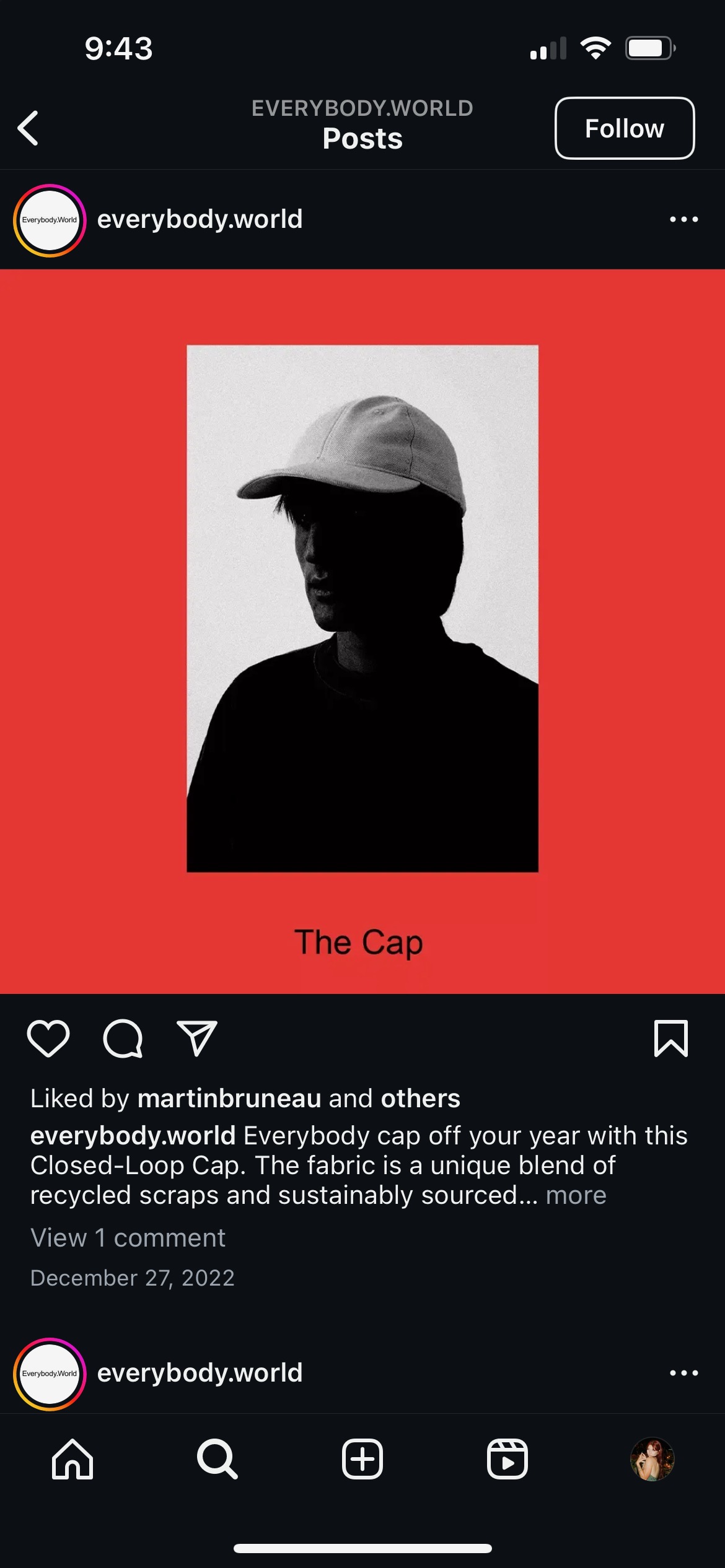Open the Search tab
This screenshot has width=725, height=1568.
tap(217, 1459)
